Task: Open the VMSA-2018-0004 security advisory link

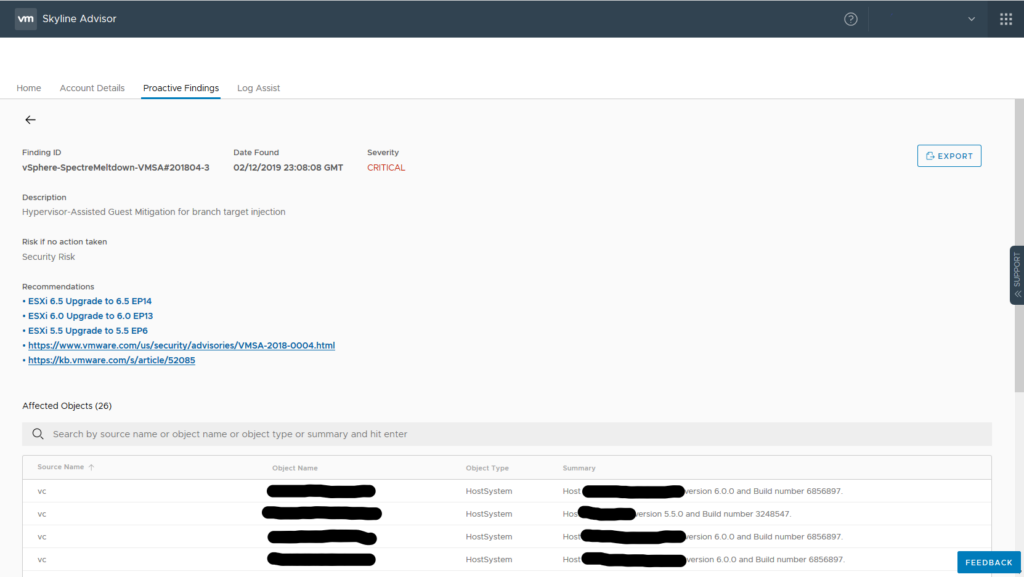Action: (x=182, y=345)
